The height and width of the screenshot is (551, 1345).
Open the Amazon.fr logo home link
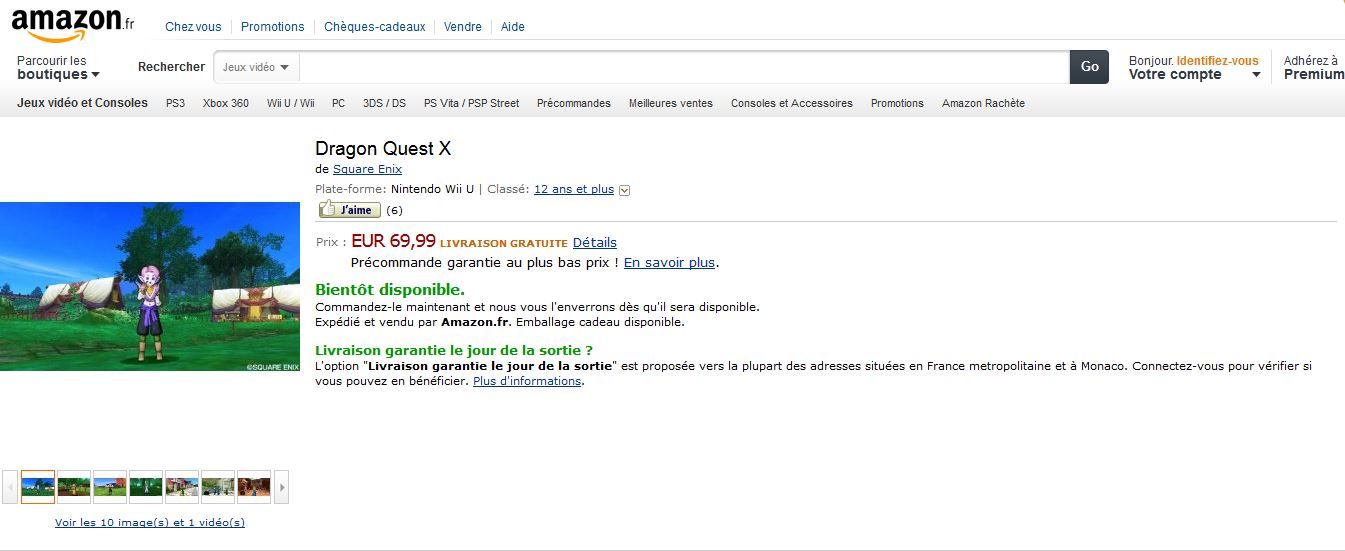coord(73,24)
